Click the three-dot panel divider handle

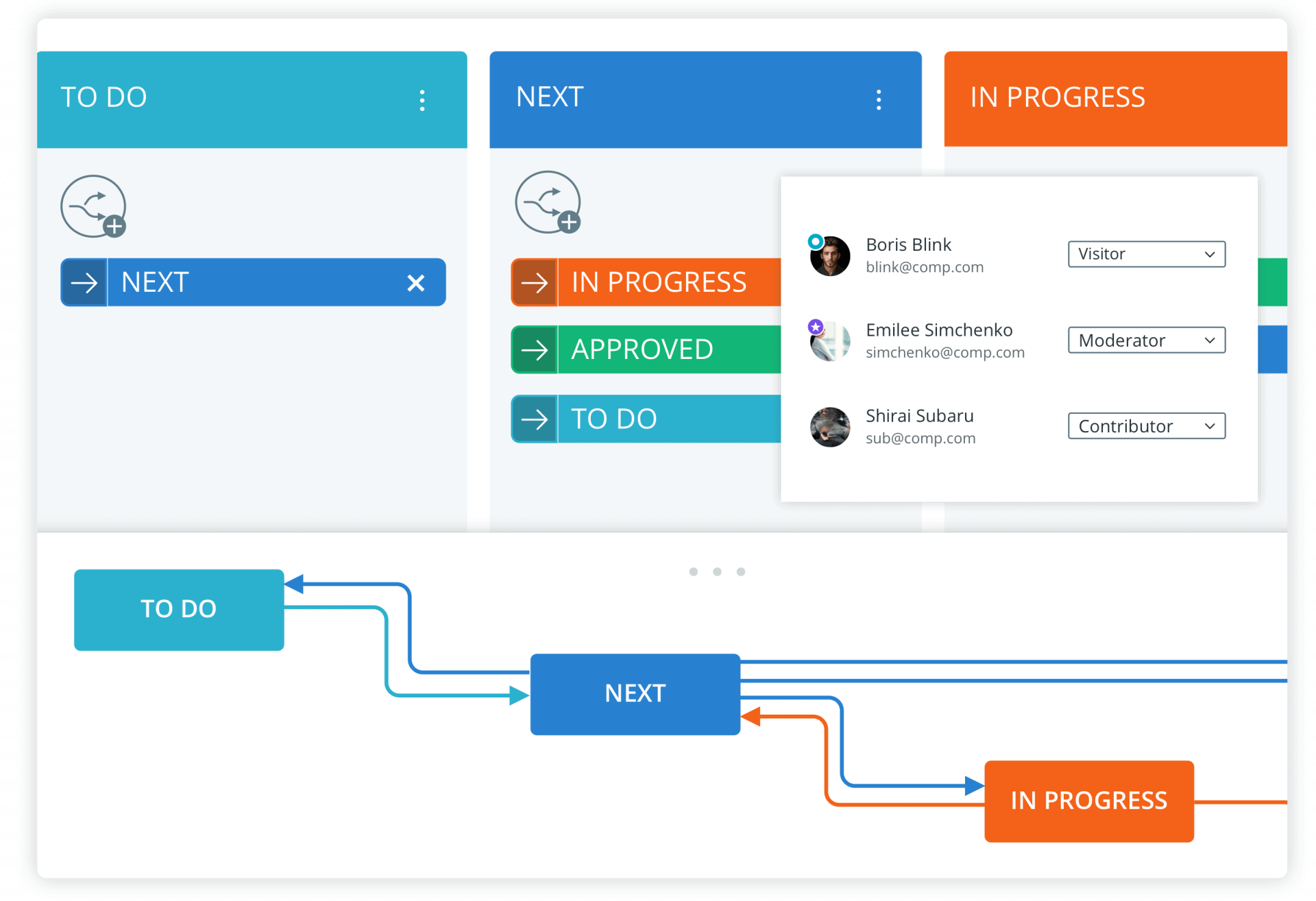717,571
